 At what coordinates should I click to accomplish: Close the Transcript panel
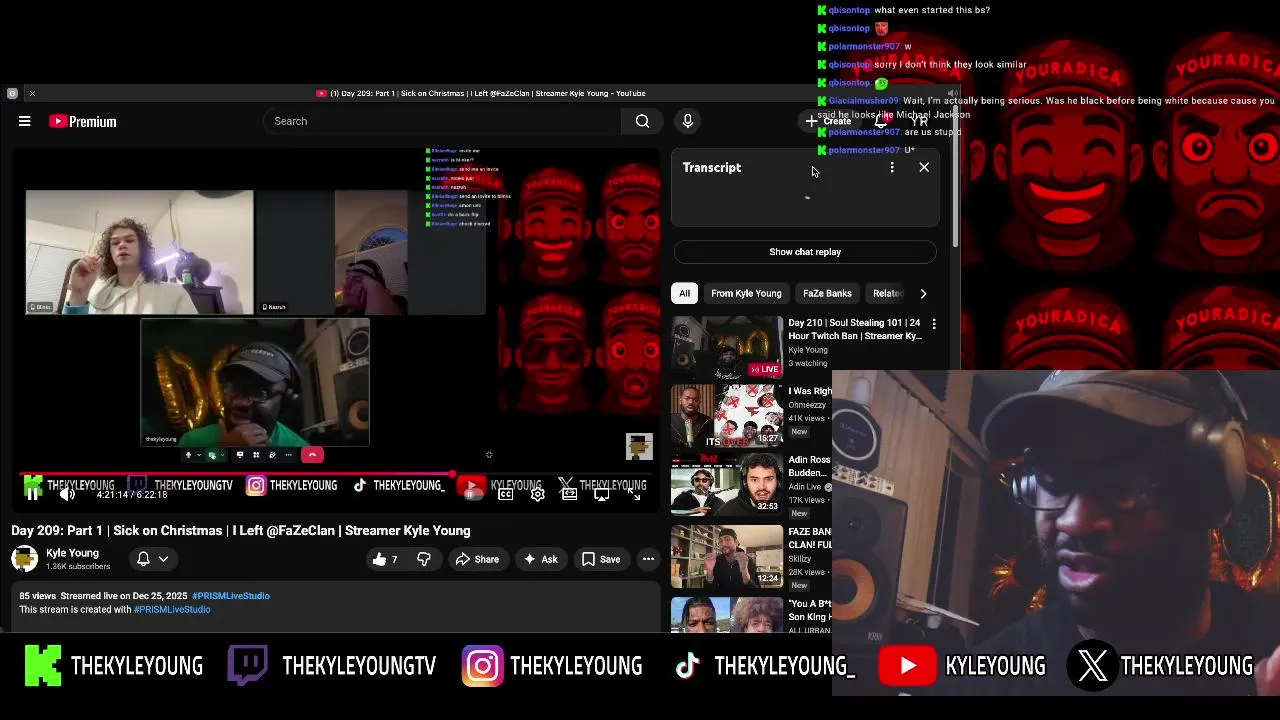(x=924, y=167)
